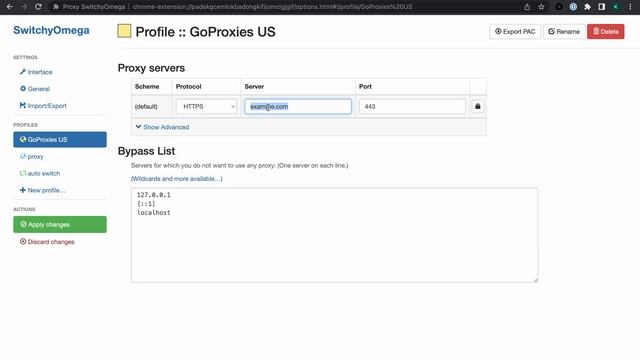Click the share icon in address bar

click(x=527, y=7)
